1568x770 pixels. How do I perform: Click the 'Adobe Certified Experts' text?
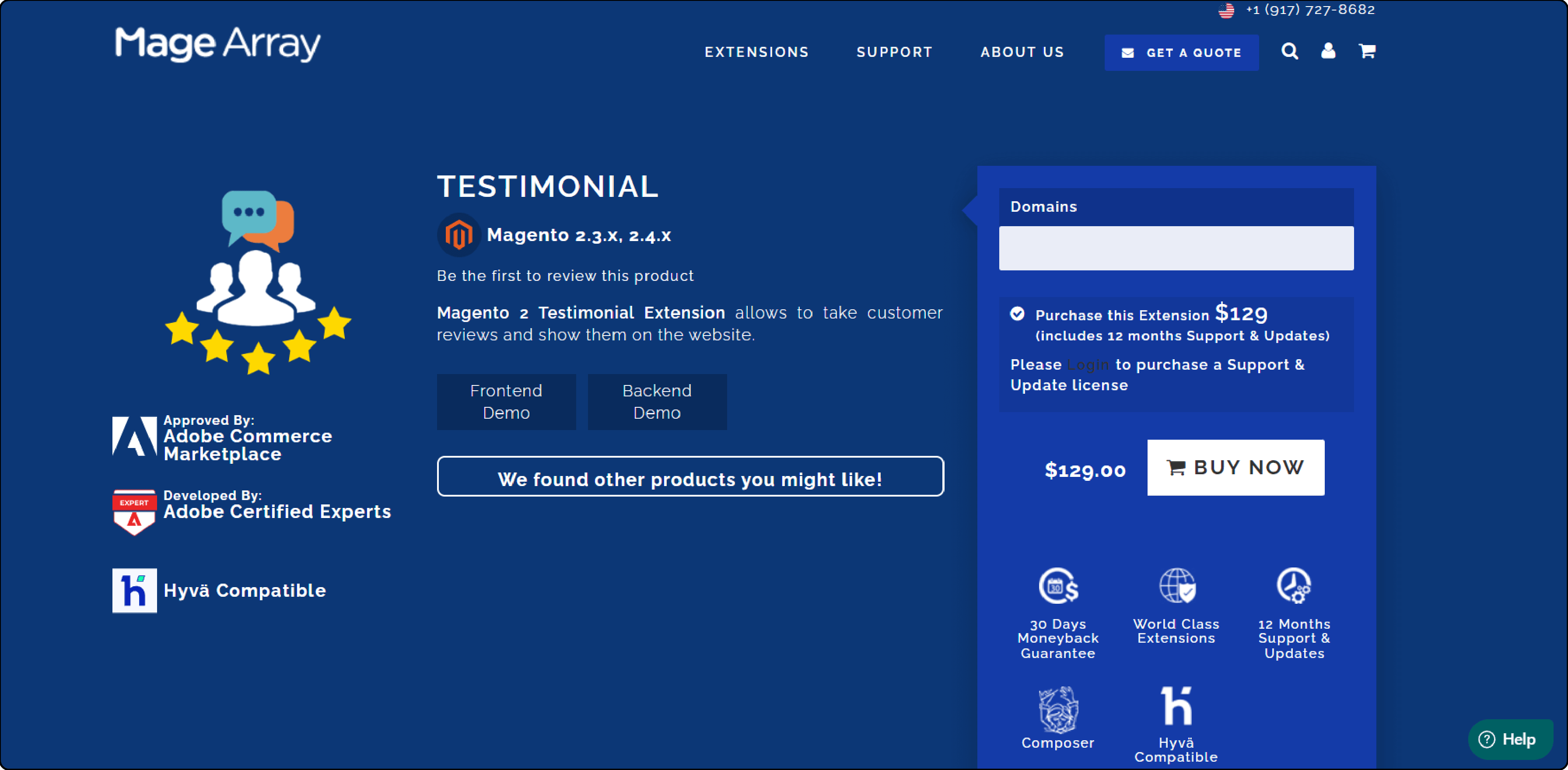coord(277,512)
